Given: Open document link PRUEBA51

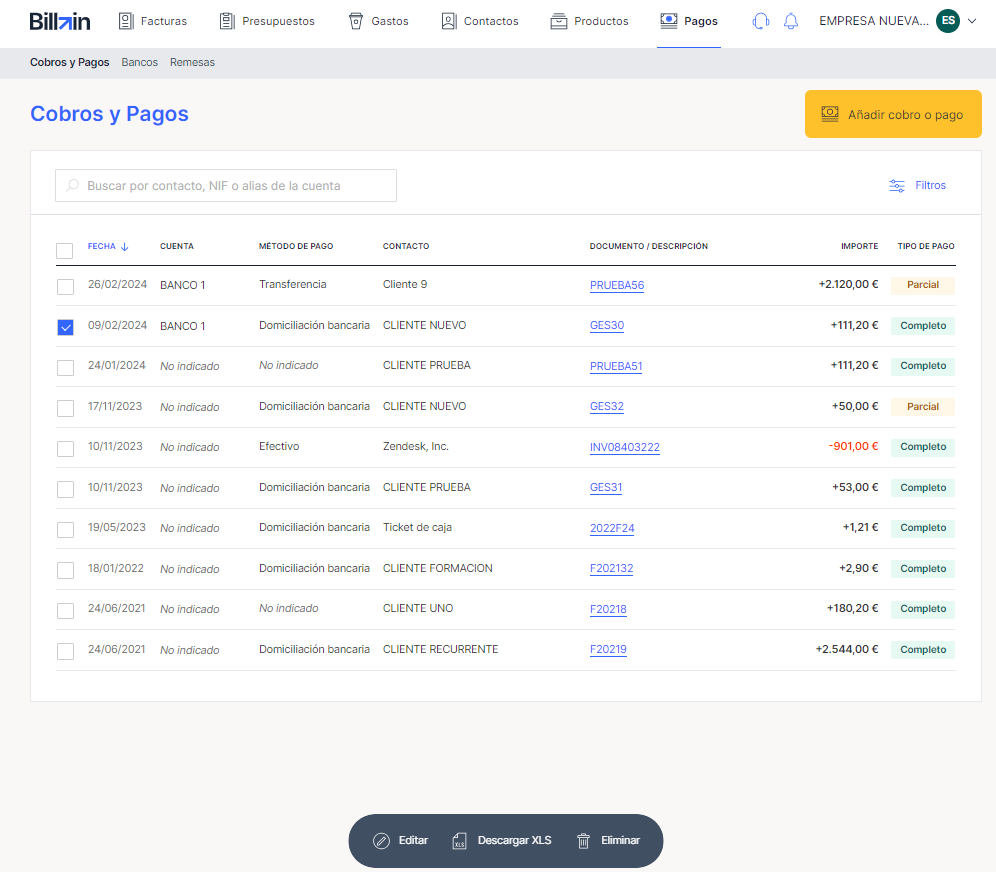Looking at the screenshot, I should [x=616, y=366].
